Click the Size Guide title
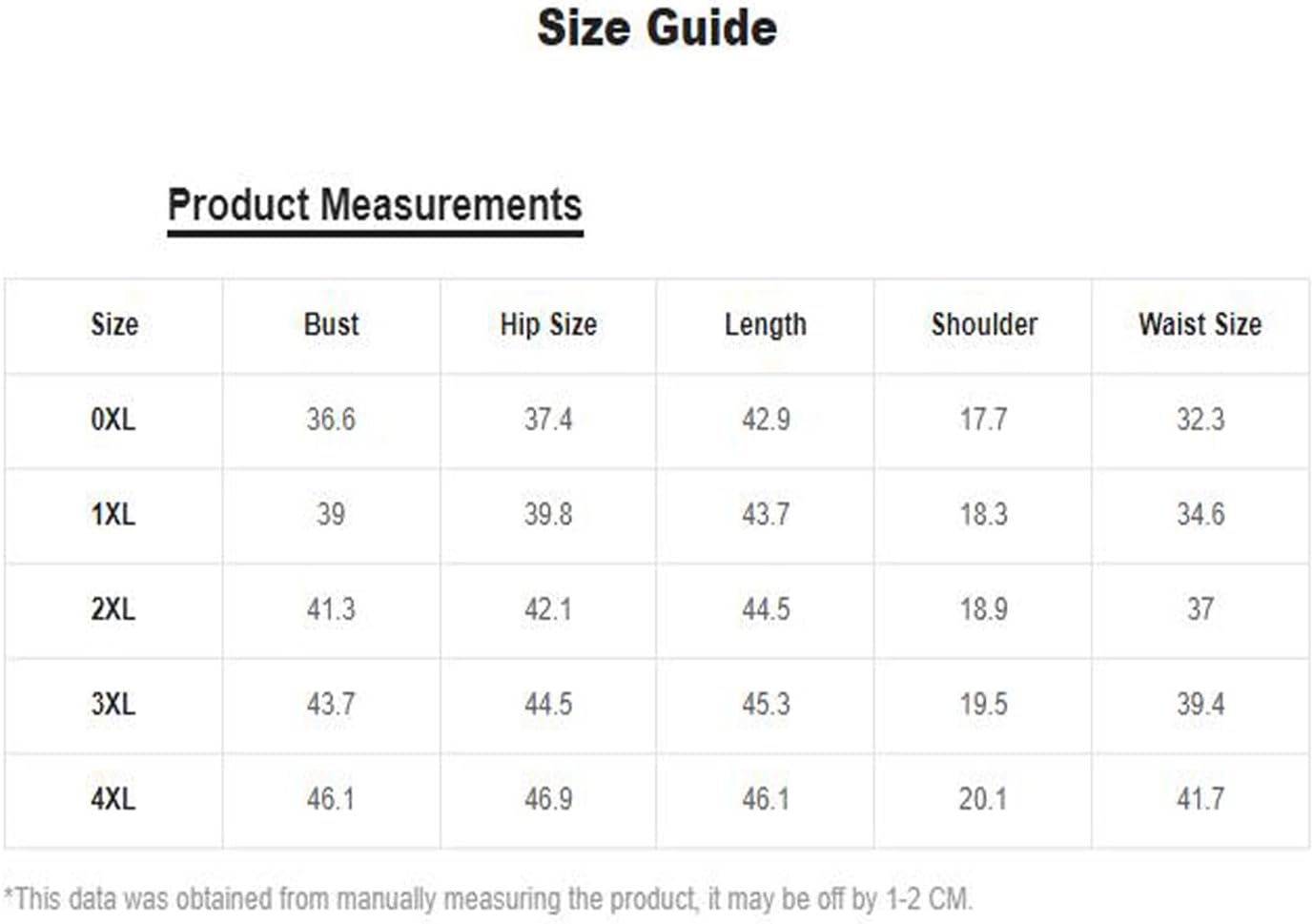 pyautogui.click(x=657, y=27)
